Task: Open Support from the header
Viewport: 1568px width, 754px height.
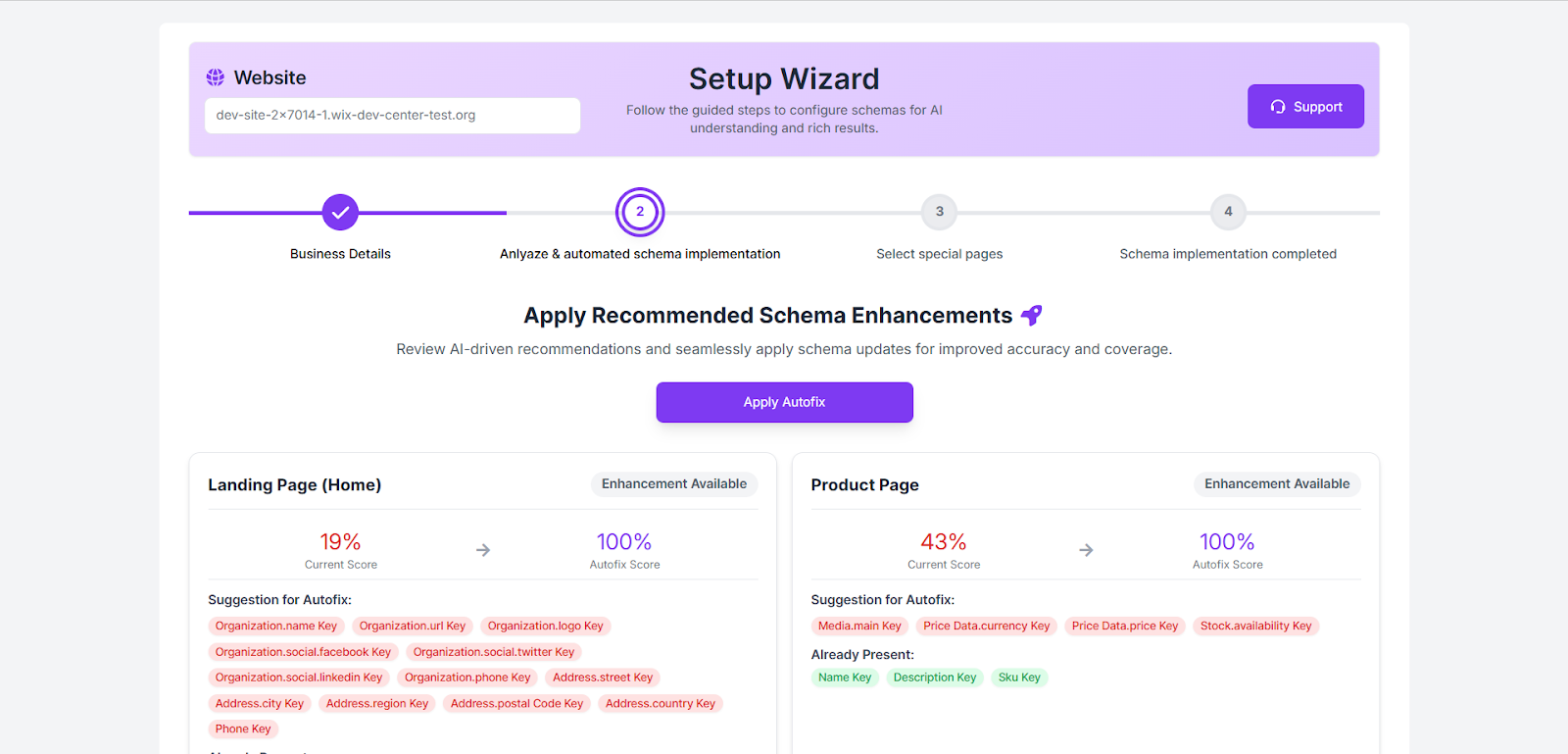Action: pos(1305,107)
